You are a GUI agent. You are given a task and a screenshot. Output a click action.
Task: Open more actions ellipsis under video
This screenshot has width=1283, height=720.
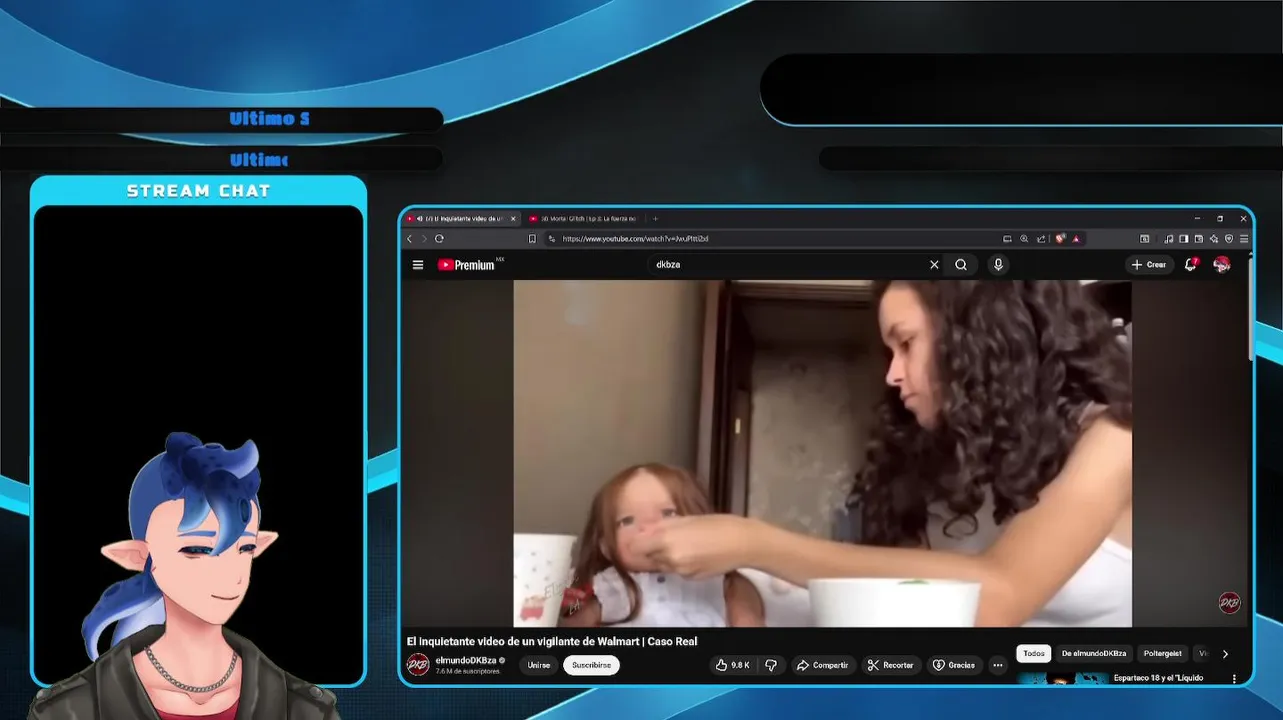[x=997, y=665]
